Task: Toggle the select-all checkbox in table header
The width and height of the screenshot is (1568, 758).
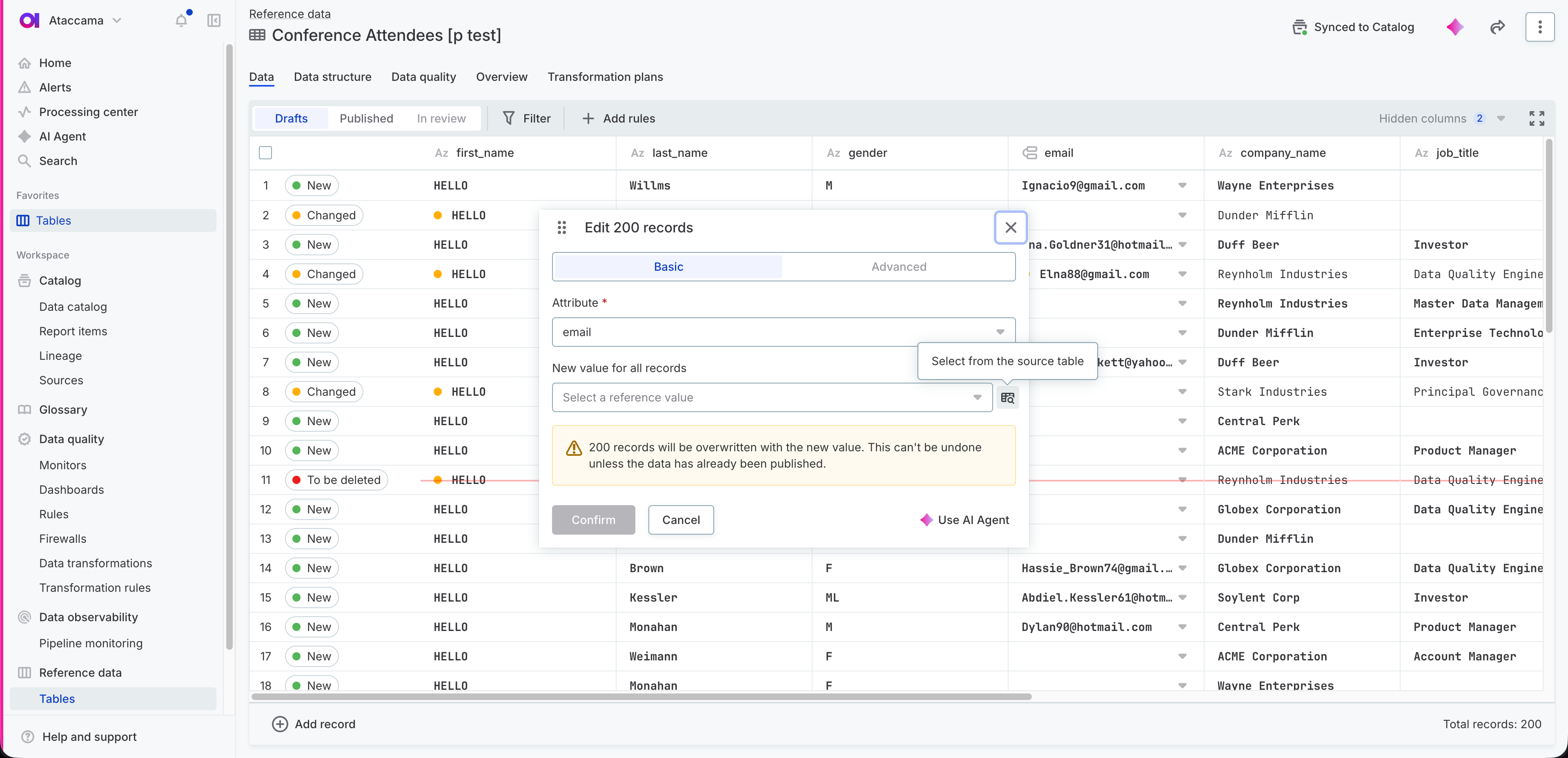Action: [x=265, y=152]
